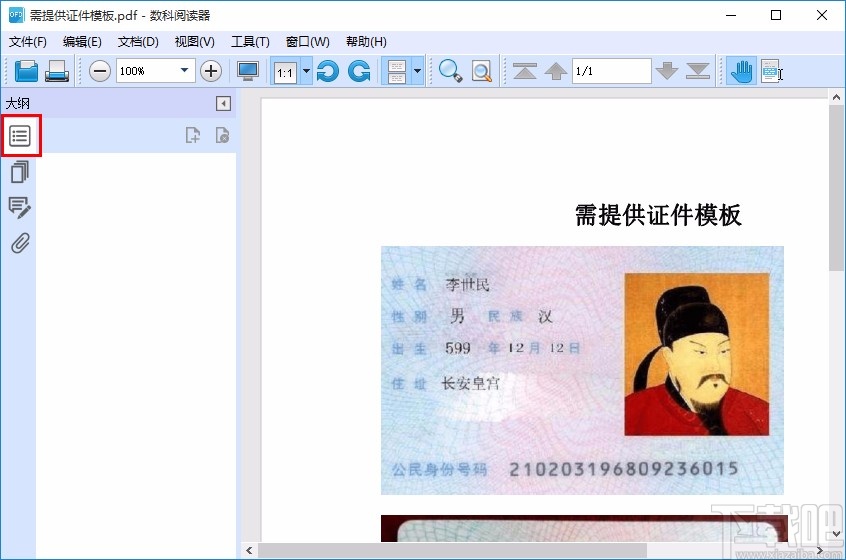This screenshot has width=846, height=560.
Task: Open the 窗口(W) menu
Action: tap(308, 42)
